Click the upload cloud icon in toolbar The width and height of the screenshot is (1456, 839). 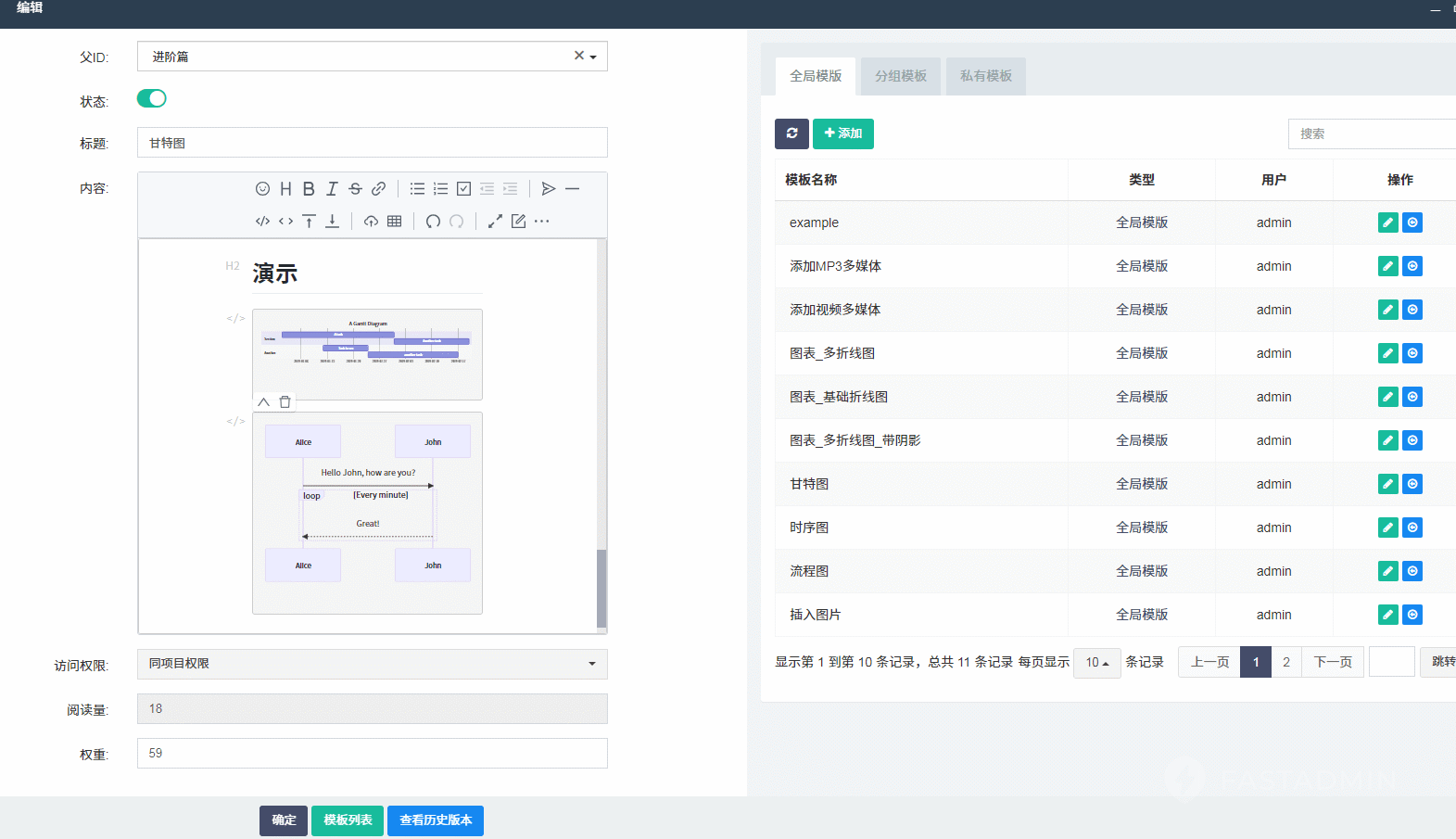click(371, 222)
